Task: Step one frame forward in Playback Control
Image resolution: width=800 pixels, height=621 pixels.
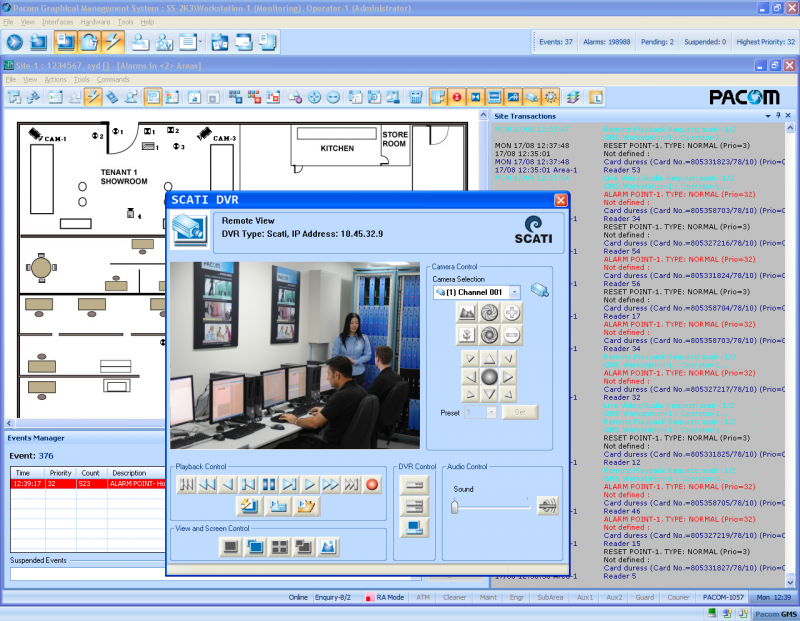Action: click(x=290, y=484)
